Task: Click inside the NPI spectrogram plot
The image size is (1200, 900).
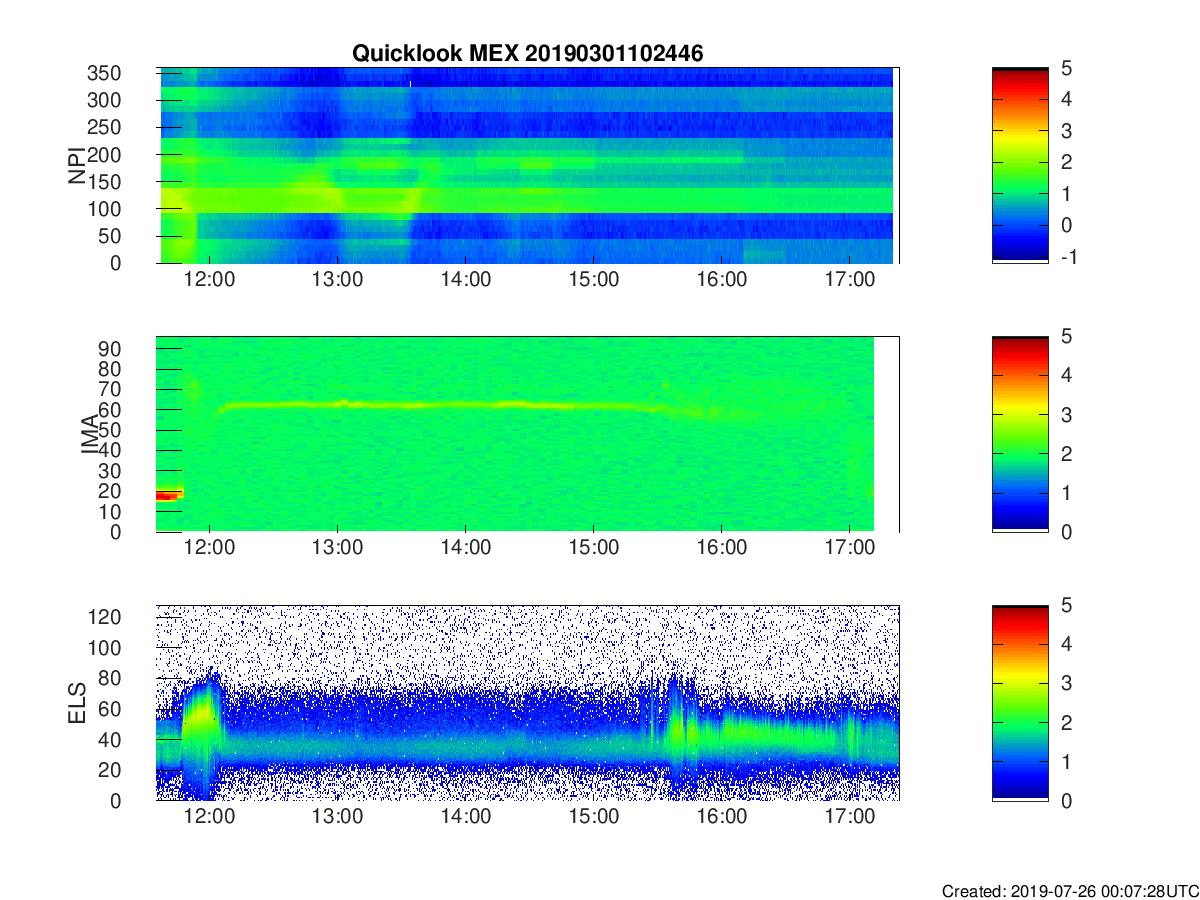Action: [x=528, y=165]
